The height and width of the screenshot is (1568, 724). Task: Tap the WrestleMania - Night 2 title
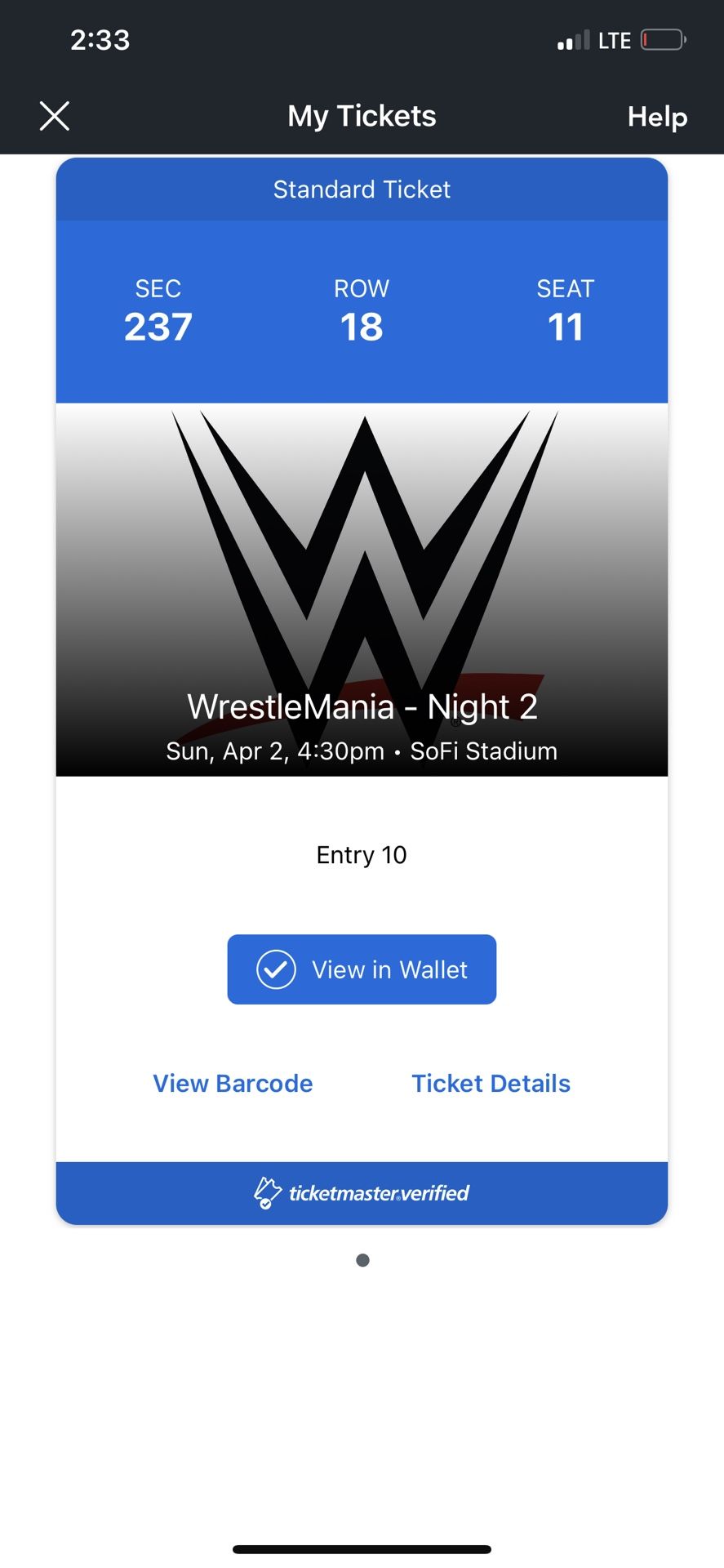coord(362,706)
